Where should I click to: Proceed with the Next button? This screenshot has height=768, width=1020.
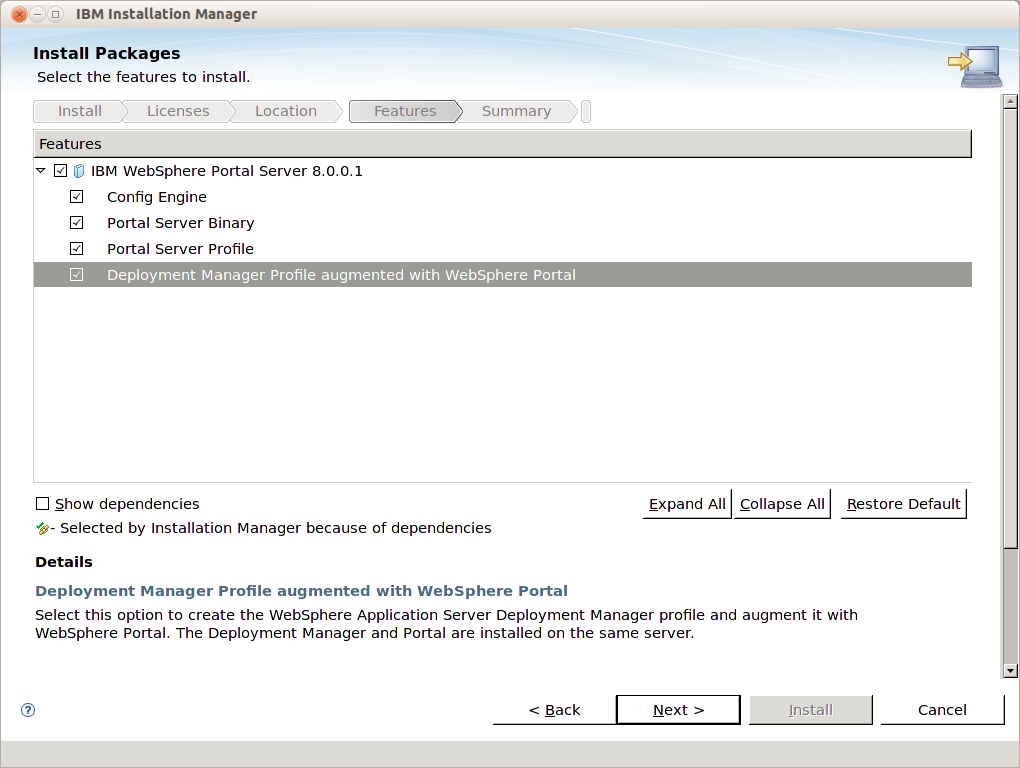[678, 709]
